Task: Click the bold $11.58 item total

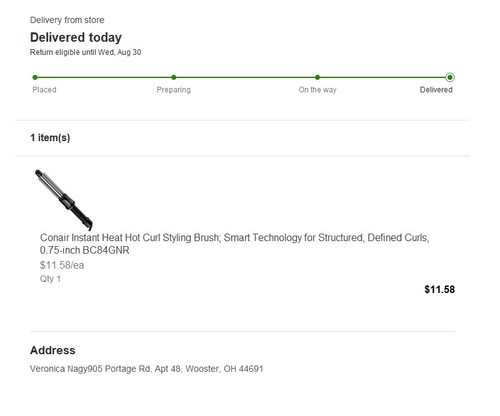Action: point(439,289)
